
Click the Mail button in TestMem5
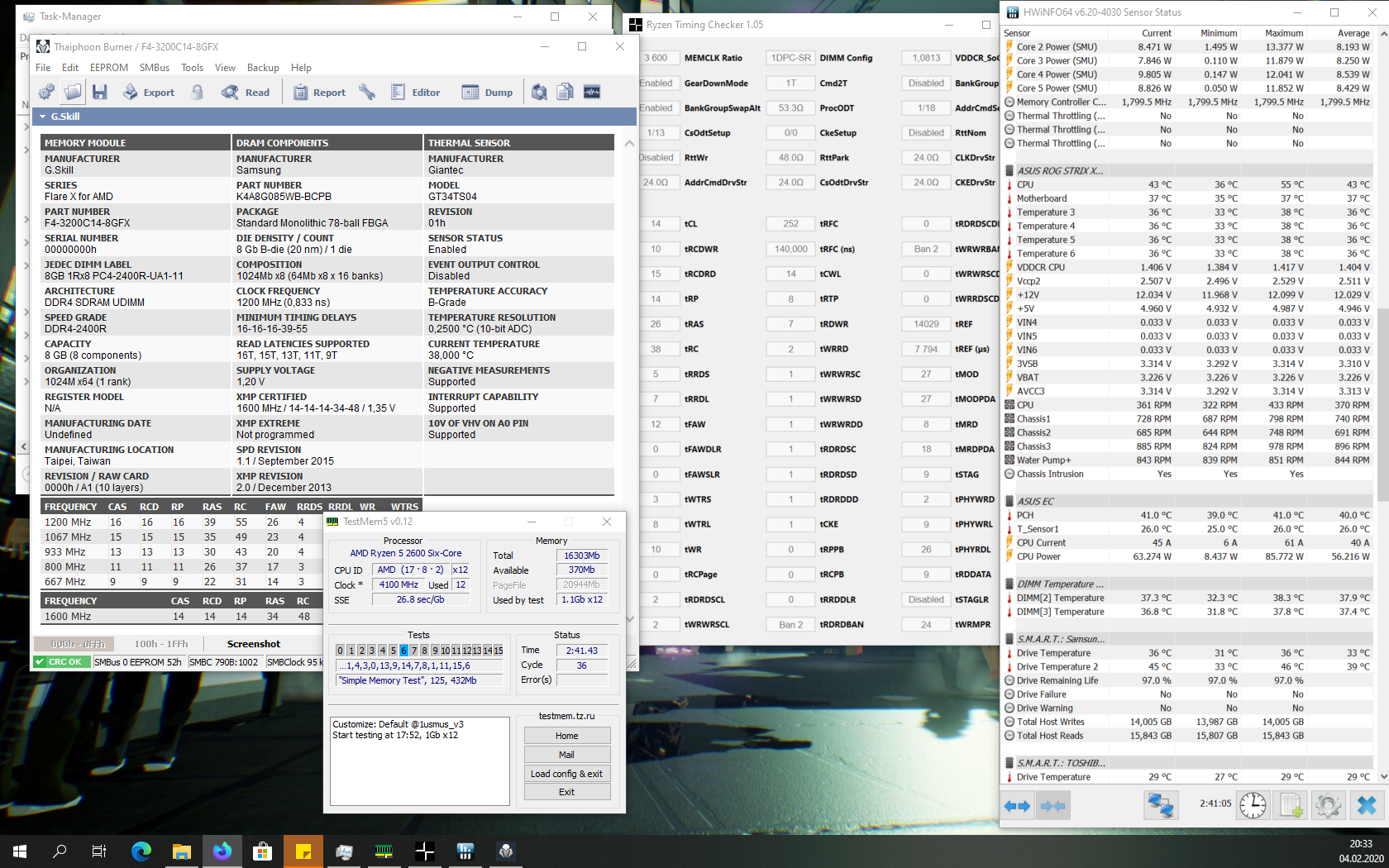click(x=567, y=755)
